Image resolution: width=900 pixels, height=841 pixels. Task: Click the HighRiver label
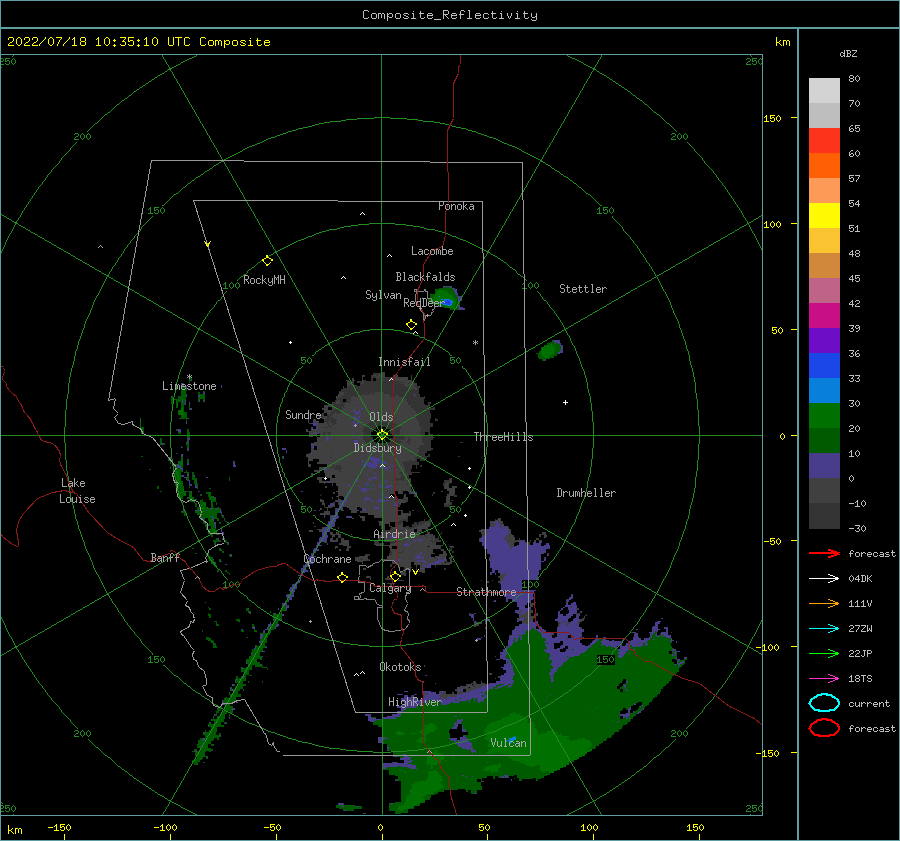(415, 702)
